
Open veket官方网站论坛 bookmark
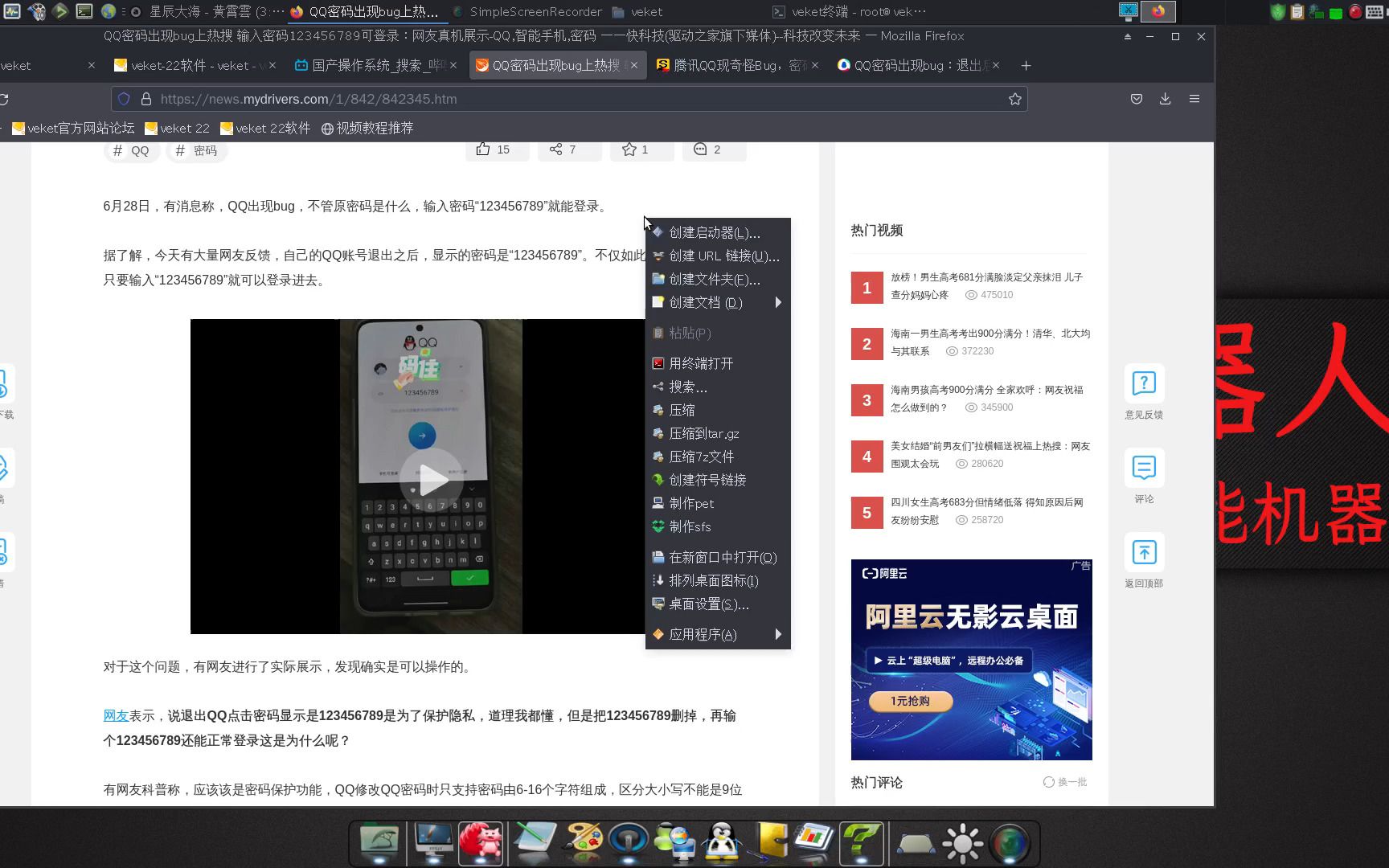point(73,128)
